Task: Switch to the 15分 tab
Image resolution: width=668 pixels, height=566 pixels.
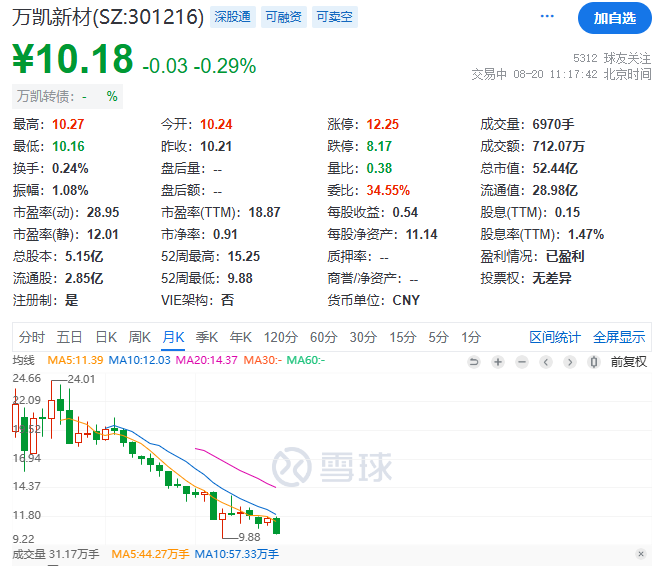Action: coord(403,337)
